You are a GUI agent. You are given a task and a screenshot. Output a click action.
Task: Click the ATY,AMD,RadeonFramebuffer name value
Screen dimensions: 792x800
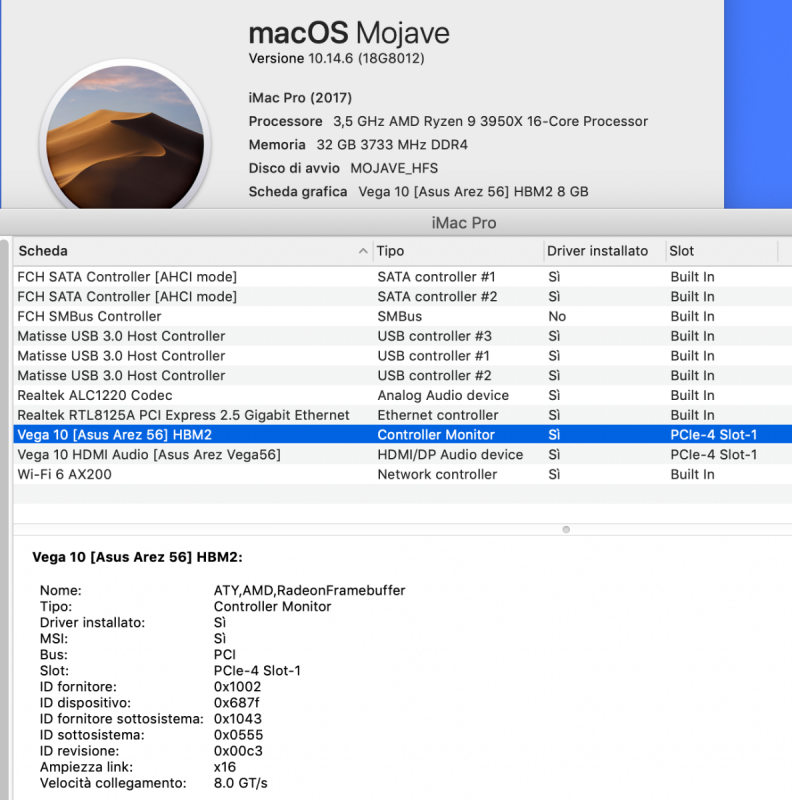(309, 591)
